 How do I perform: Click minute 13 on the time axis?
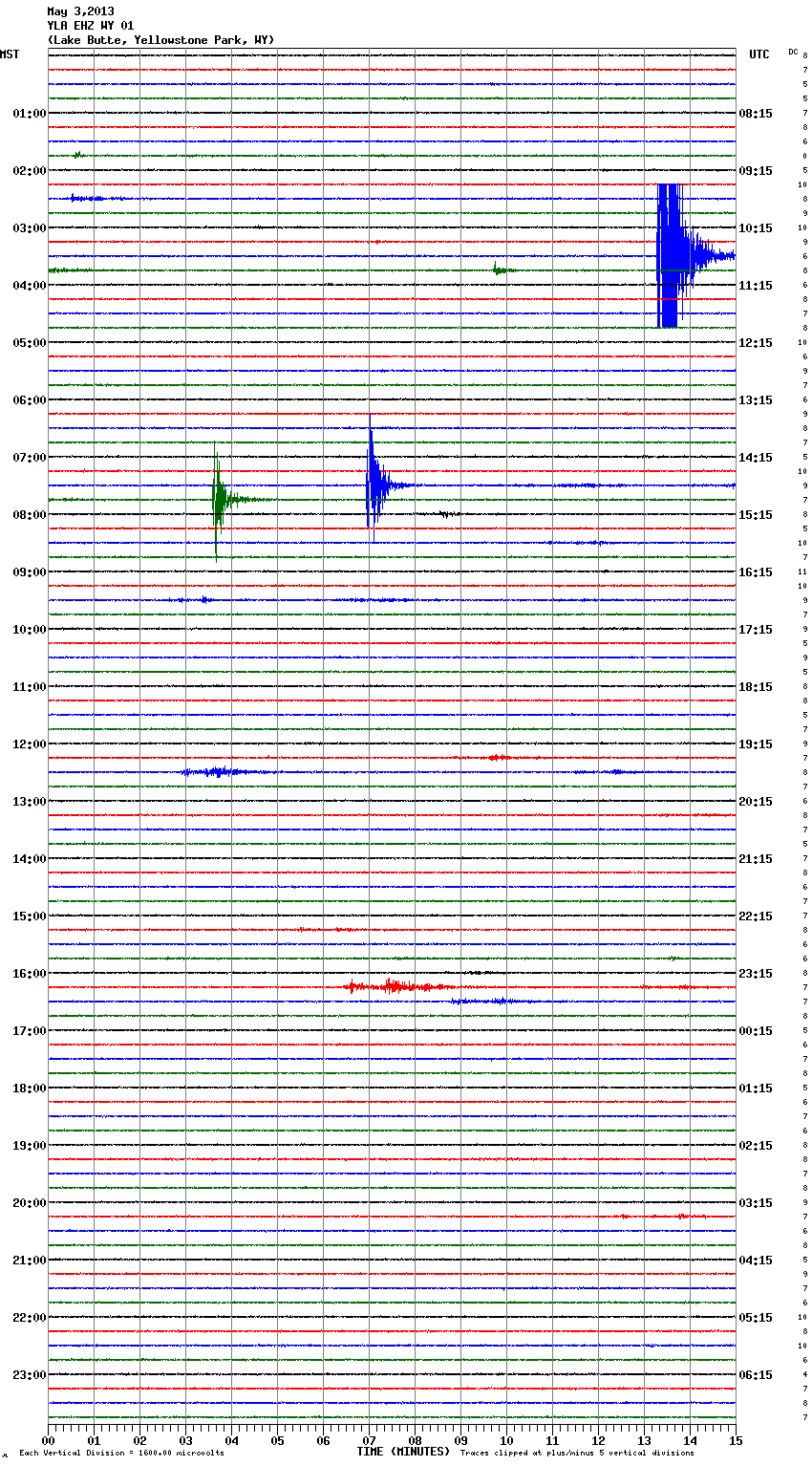click(x=644, y=1441)
